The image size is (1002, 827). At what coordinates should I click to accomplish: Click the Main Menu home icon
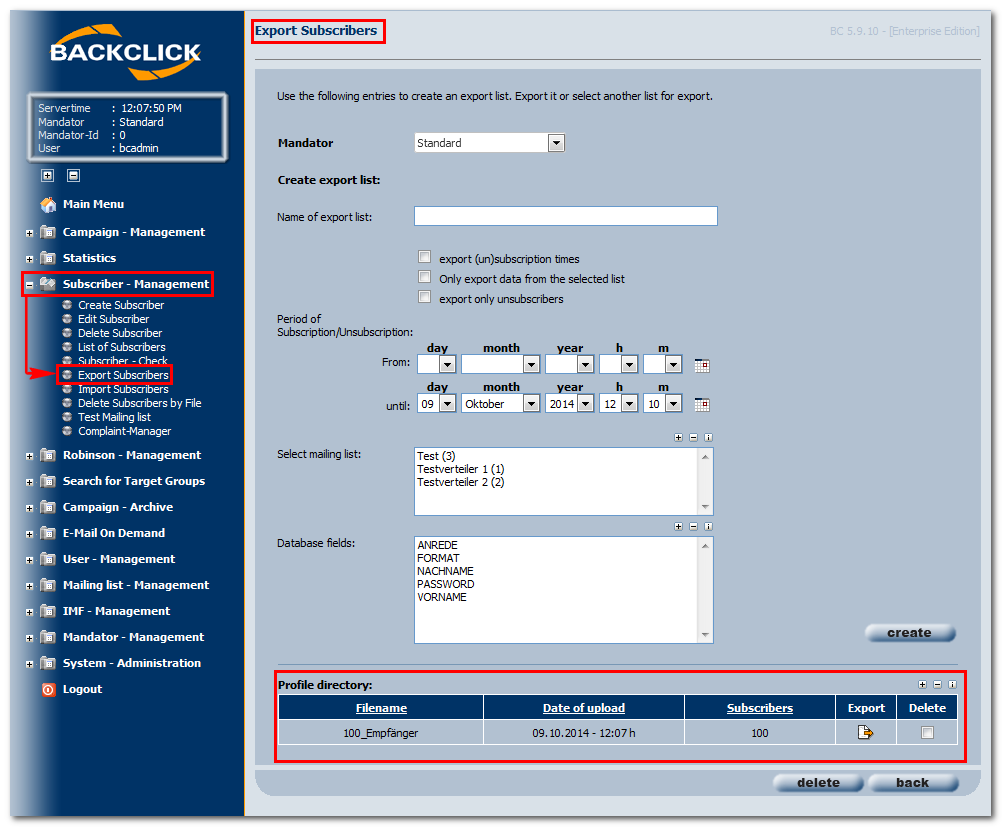pos(48,205)
